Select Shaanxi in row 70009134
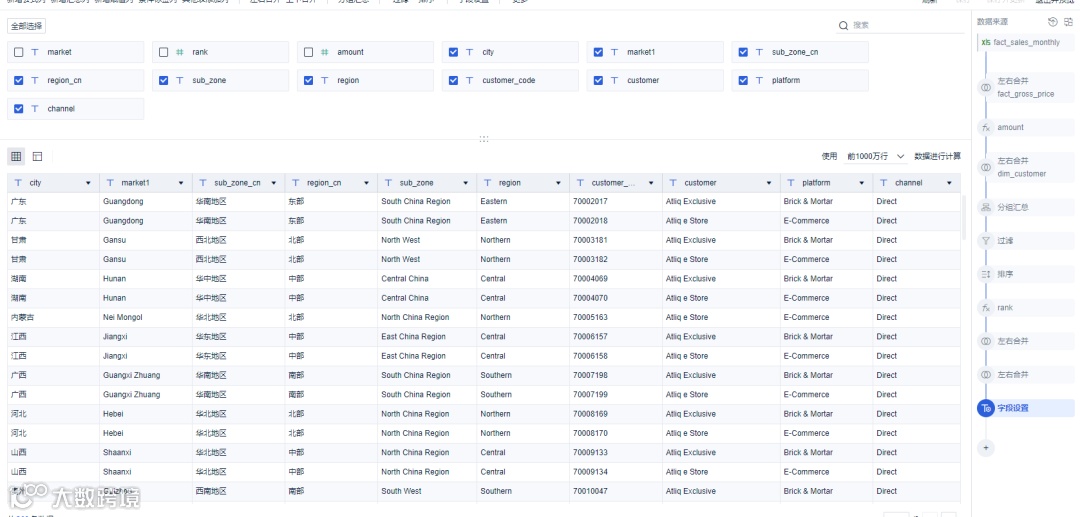The height and width of the screenshot is (517, 1080). click(145, 472)
